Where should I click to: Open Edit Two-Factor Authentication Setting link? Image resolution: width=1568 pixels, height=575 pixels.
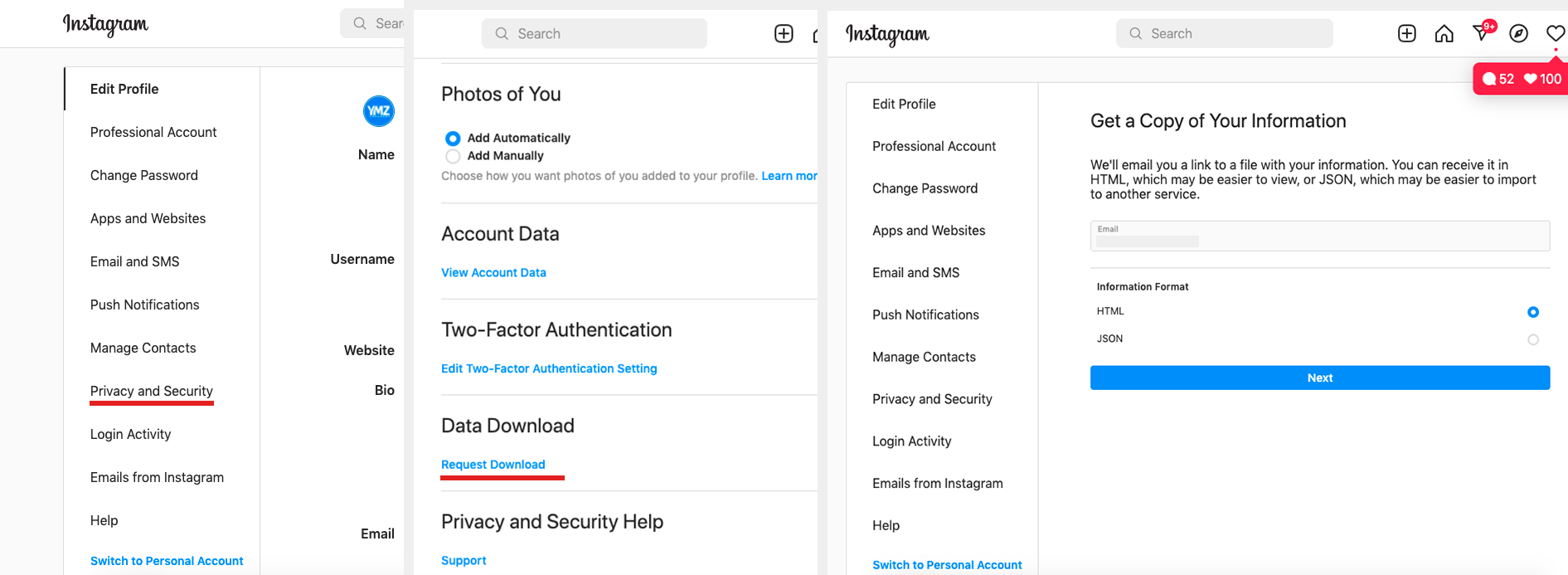549,368
